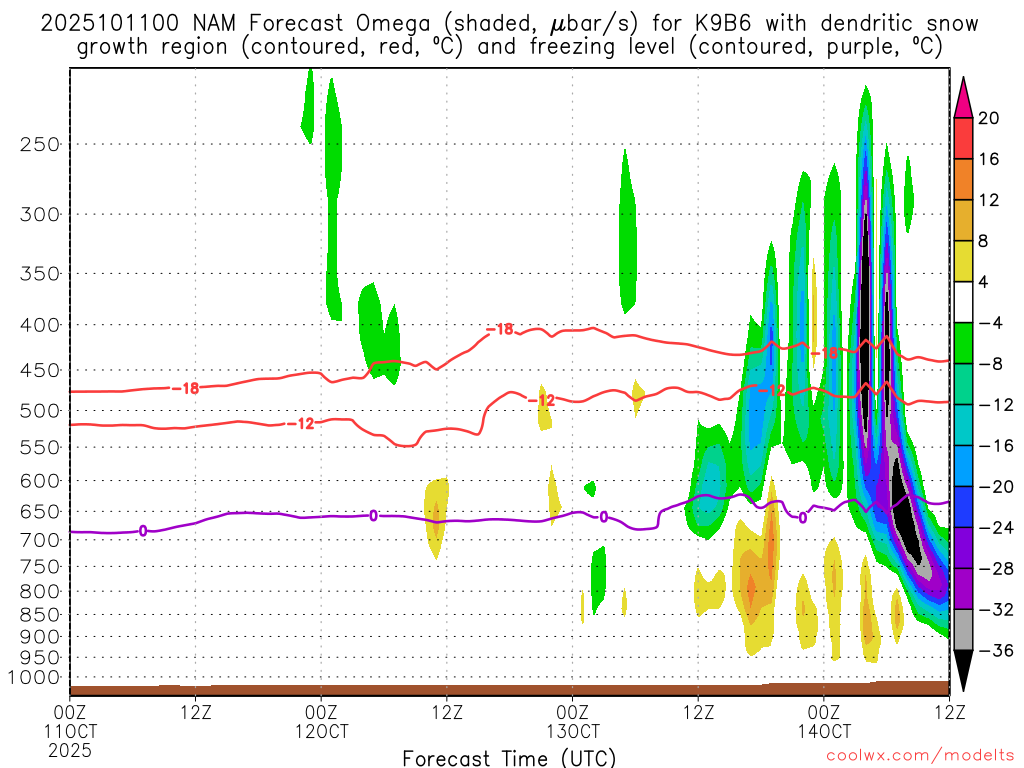Click the 800 pressure axis label
Screen dimensions: 1024x768
click(40, 592)
